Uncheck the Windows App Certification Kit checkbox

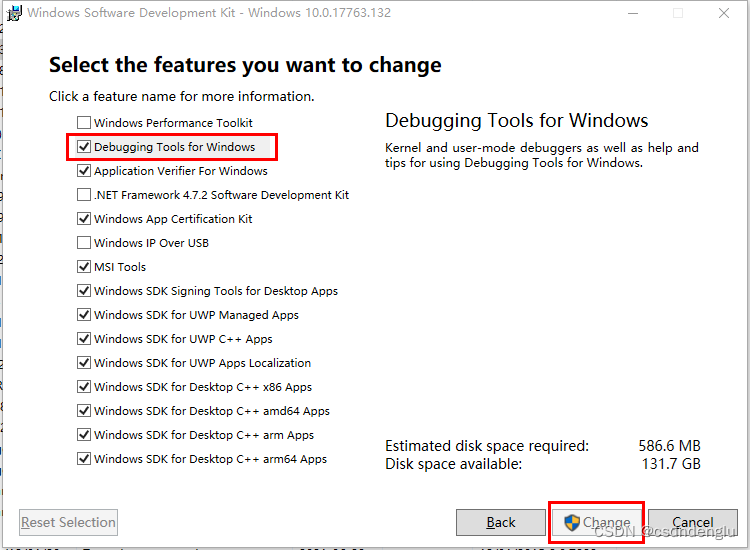[x=84, y=219]
